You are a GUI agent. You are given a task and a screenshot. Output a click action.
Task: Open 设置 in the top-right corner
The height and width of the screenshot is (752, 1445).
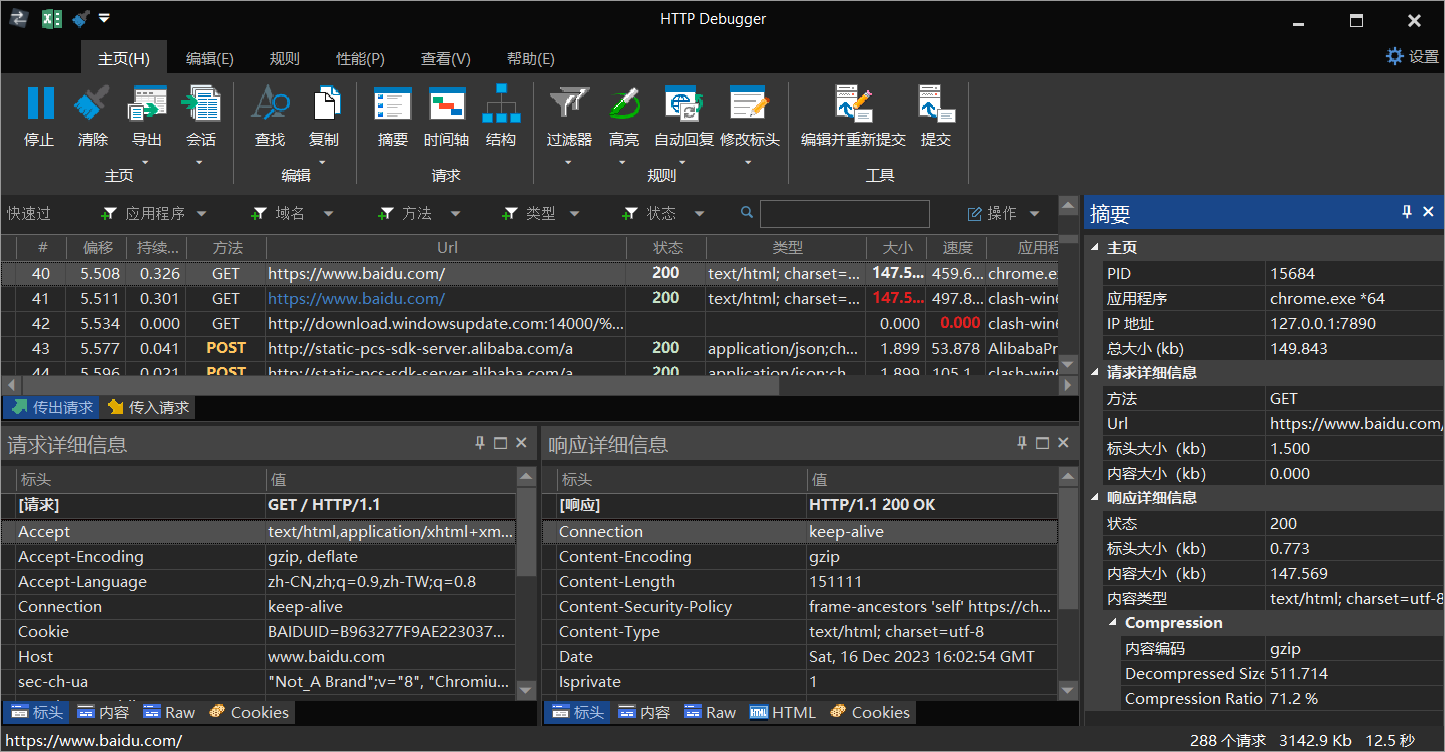pos(1413,57)
